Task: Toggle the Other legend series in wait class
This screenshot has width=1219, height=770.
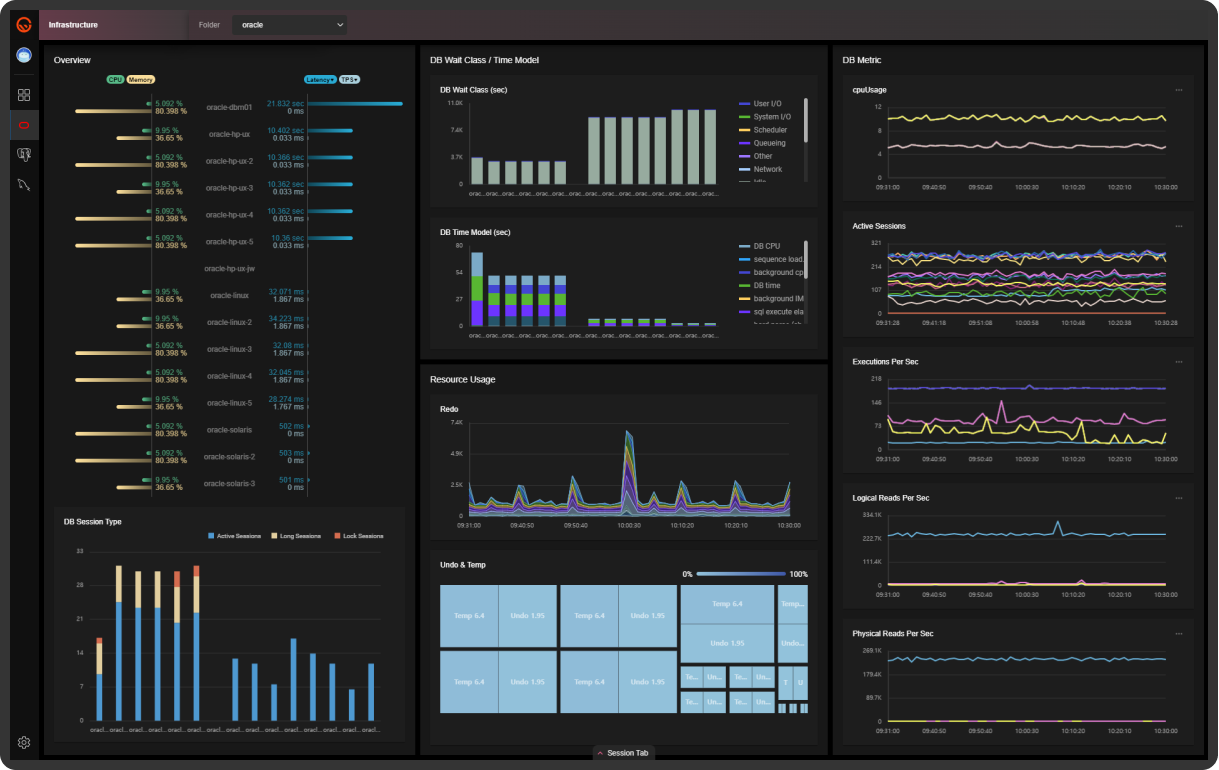Action: click(755, 156)
